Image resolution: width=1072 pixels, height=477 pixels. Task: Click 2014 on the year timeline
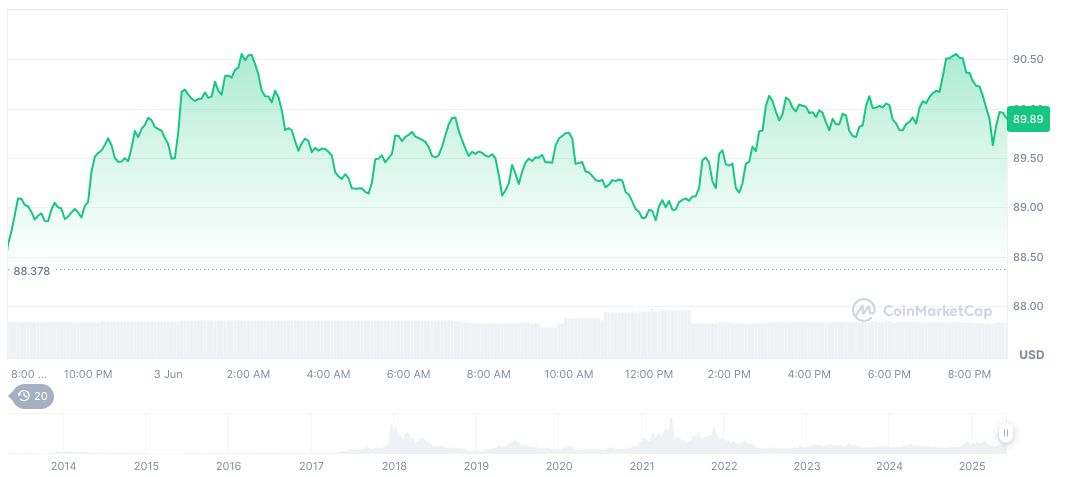64,466
